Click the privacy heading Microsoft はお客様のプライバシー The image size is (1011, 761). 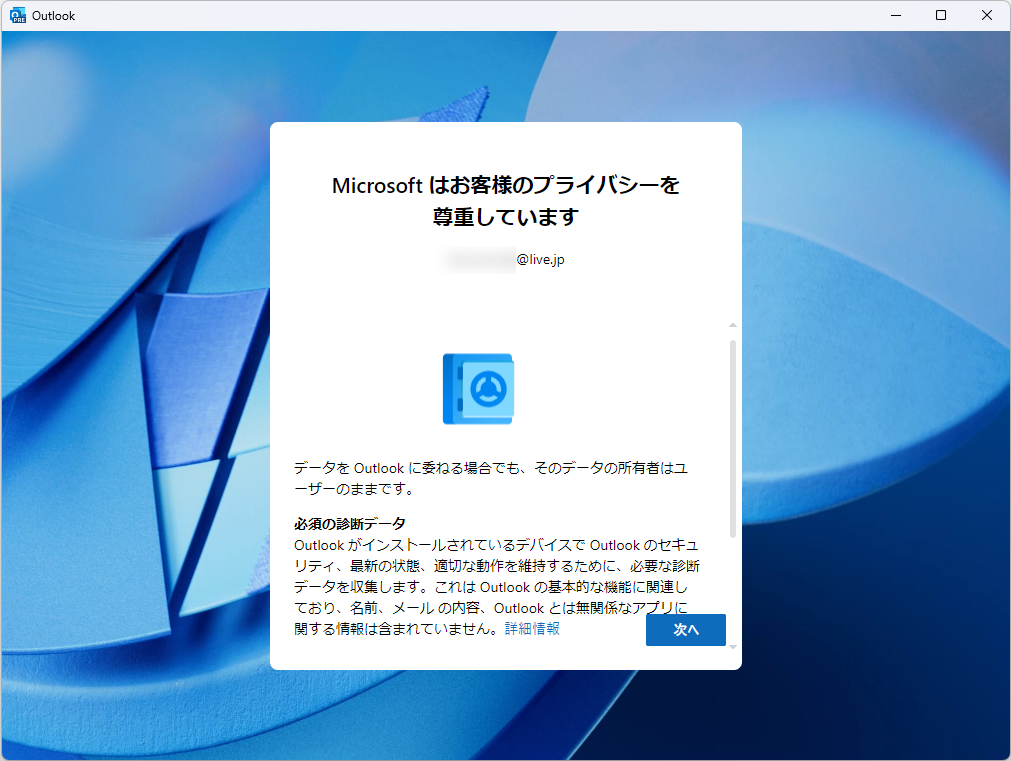tap(505, 185)
